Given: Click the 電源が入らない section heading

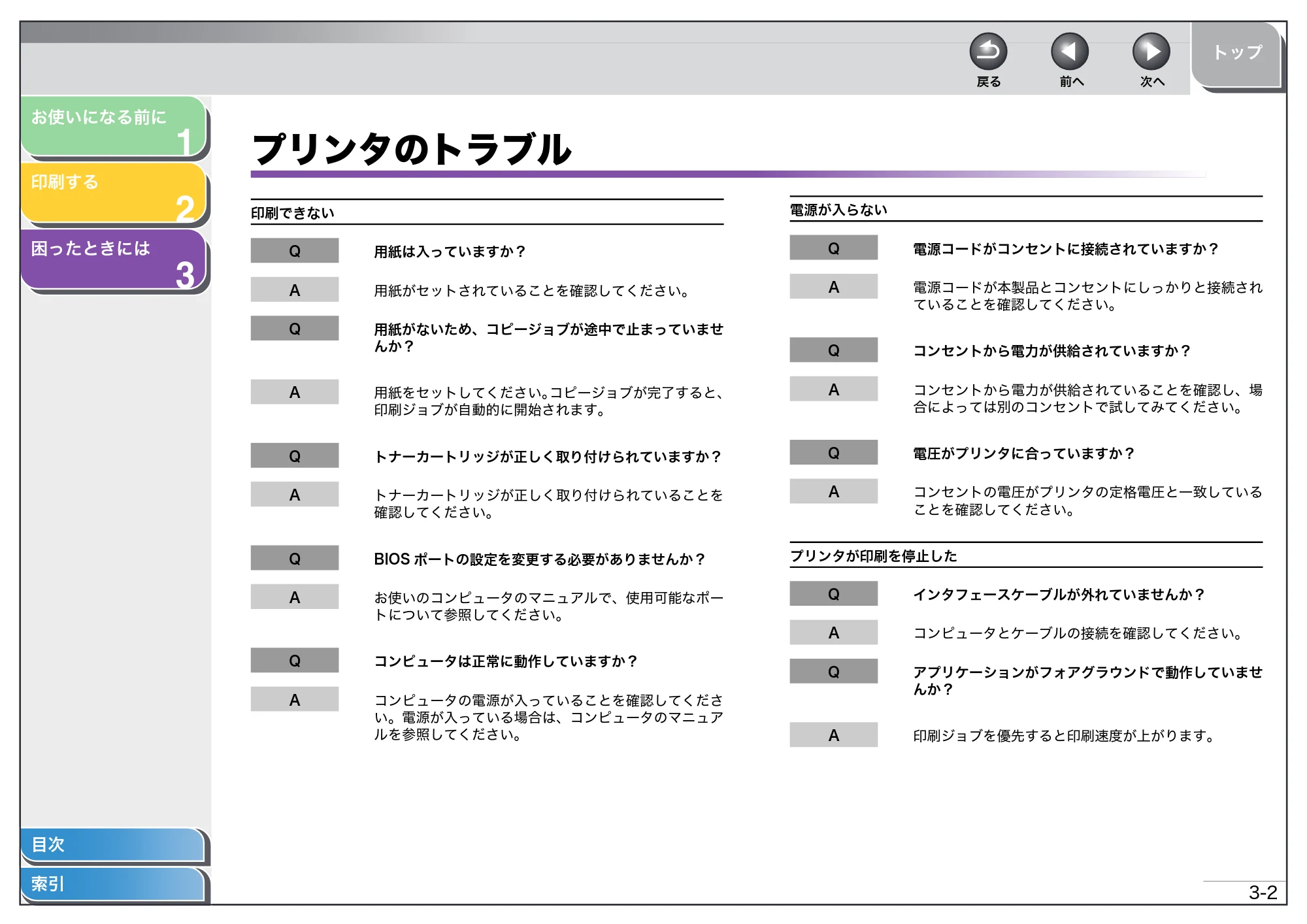Looking at the screenshot, I should click(838, 210).
